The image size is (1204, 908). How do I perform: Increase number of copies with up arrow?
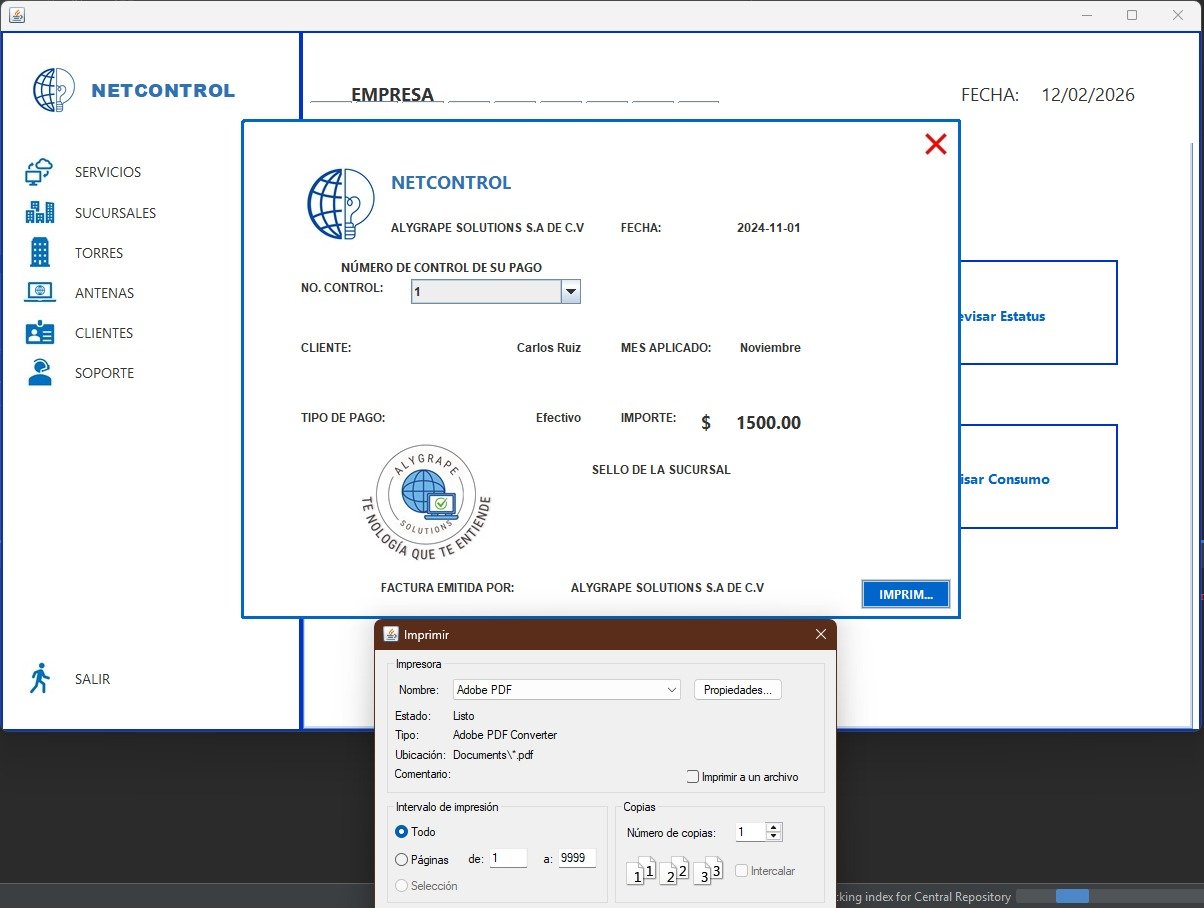[x=773, y=828]
